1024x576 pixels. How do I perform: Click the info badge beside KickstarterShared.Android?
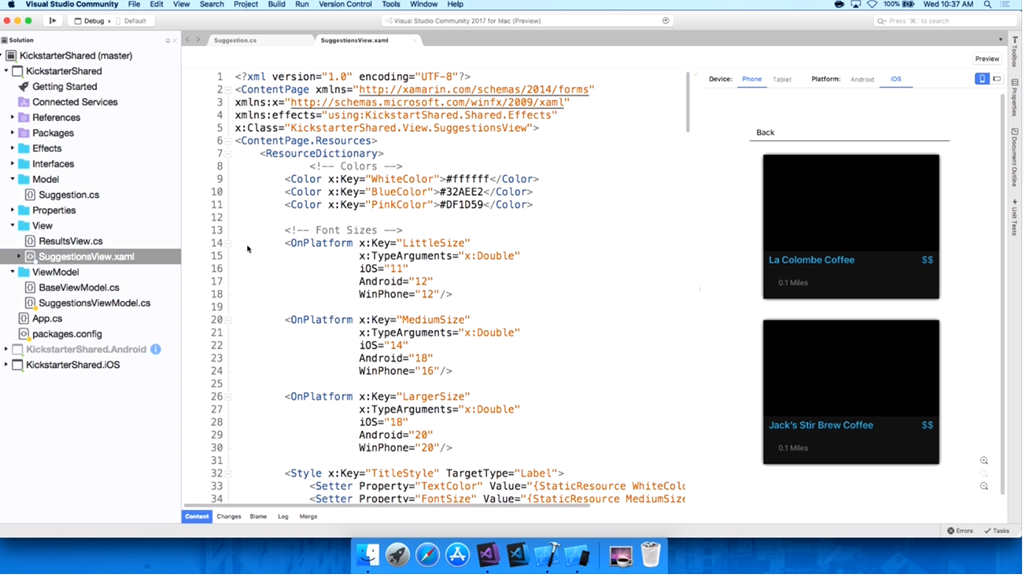156,350
